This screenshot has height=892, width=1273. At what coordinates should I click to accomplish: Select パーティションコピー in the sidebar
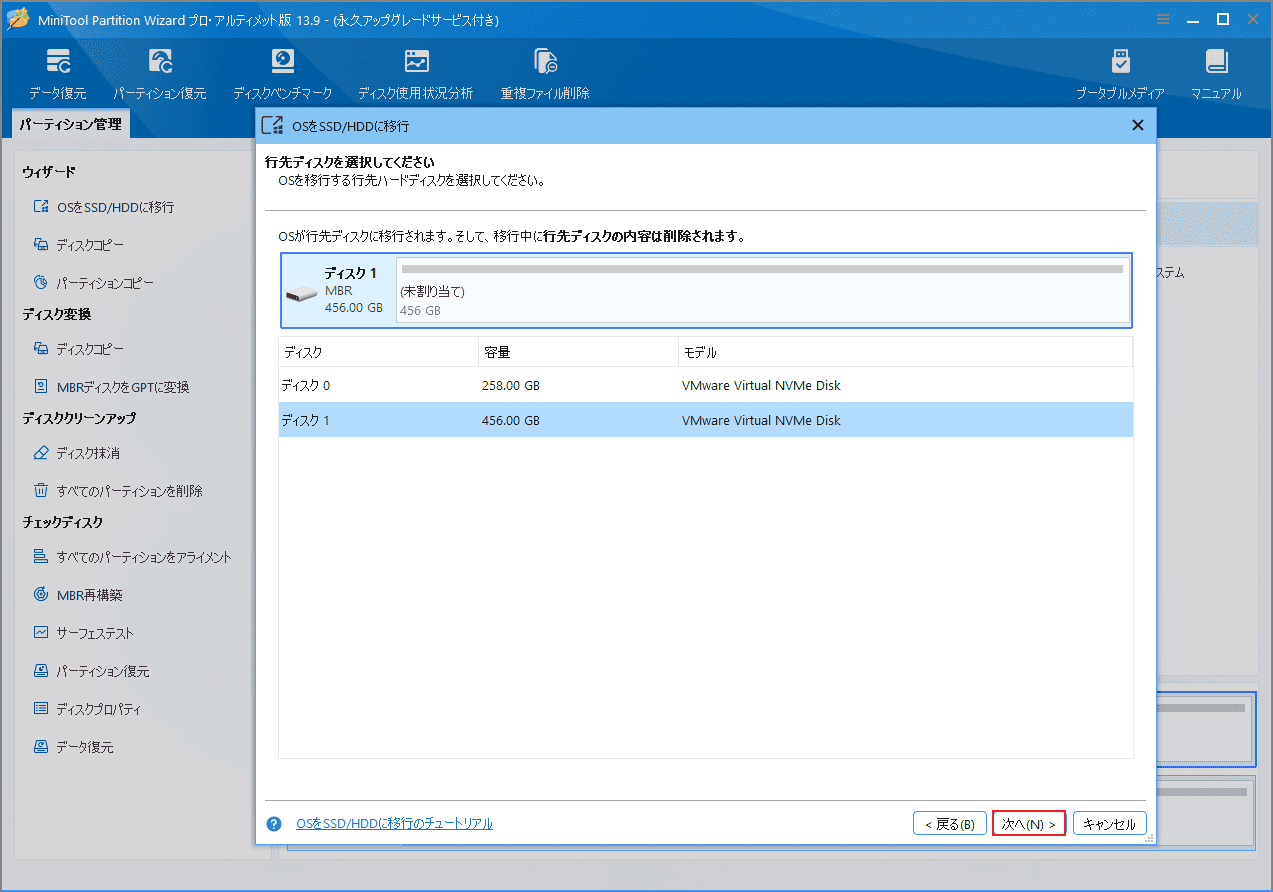click(x=94, y=283)
